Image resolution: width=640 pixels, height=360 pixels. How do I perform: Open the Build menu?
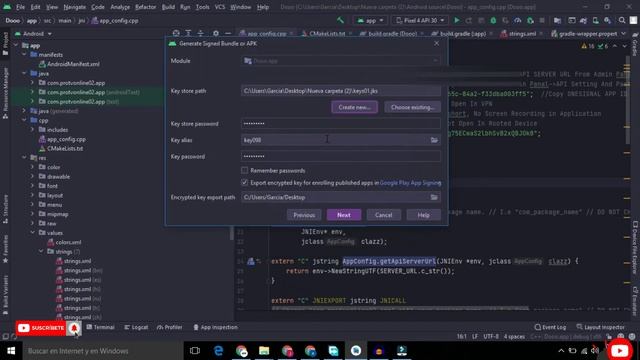(x=168, y=7)
